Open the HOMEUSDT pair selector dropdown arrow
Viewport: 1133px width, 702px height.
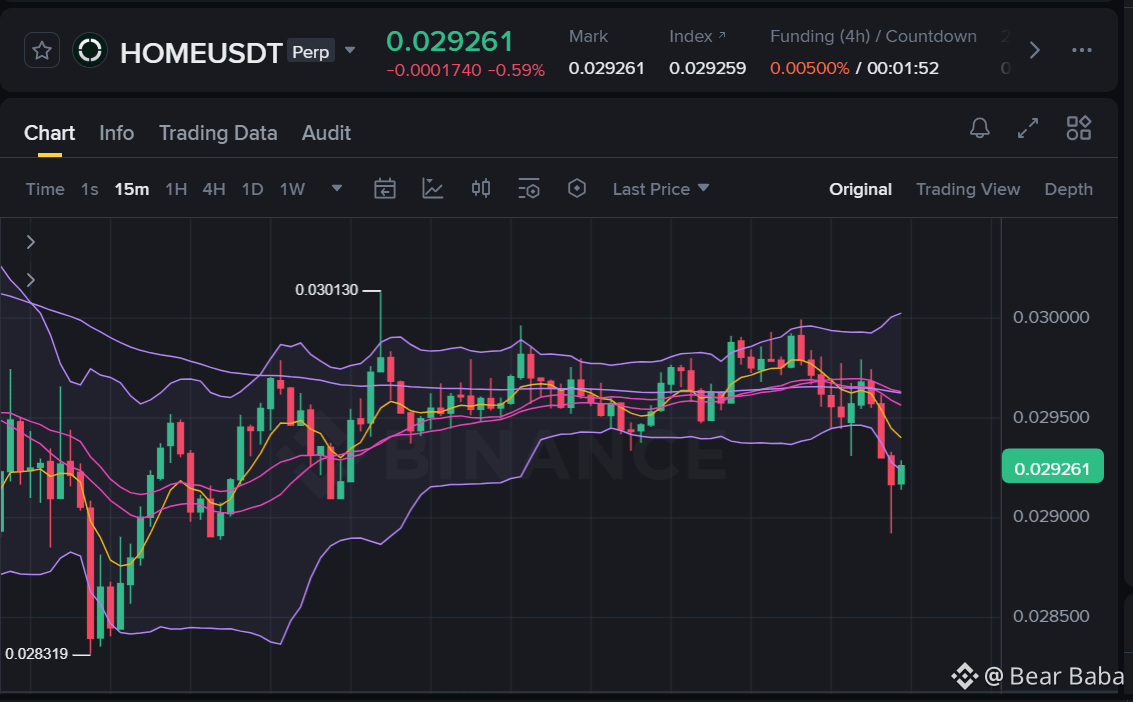[x=350, y=51]
